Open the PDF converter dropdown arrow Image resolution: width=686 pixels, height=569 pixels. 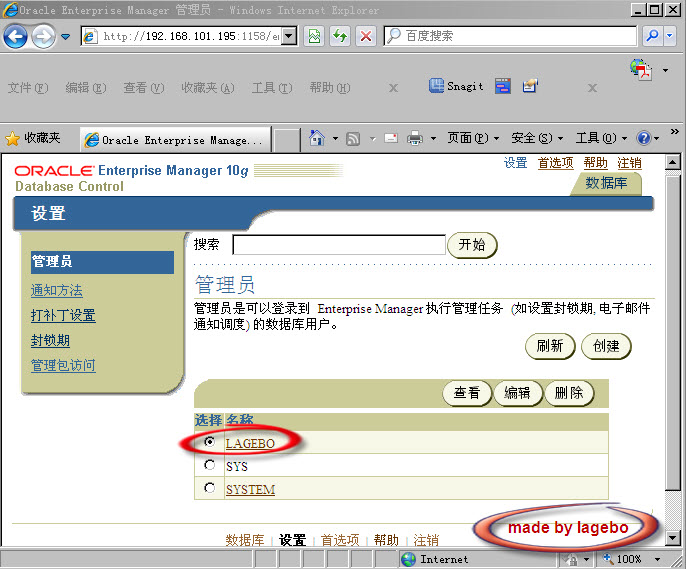(665, 70)
